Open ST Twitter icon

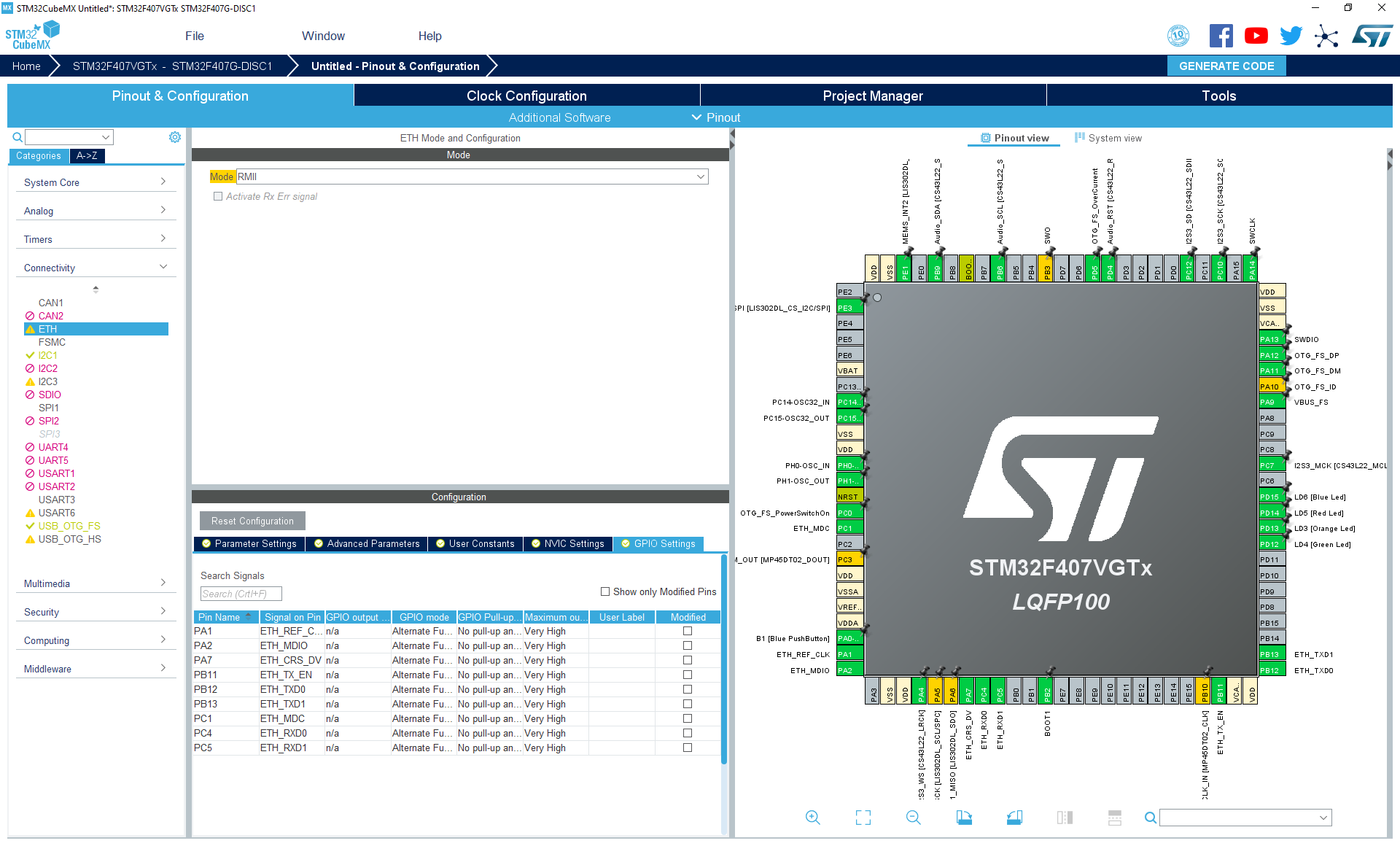pos(1291,36)
